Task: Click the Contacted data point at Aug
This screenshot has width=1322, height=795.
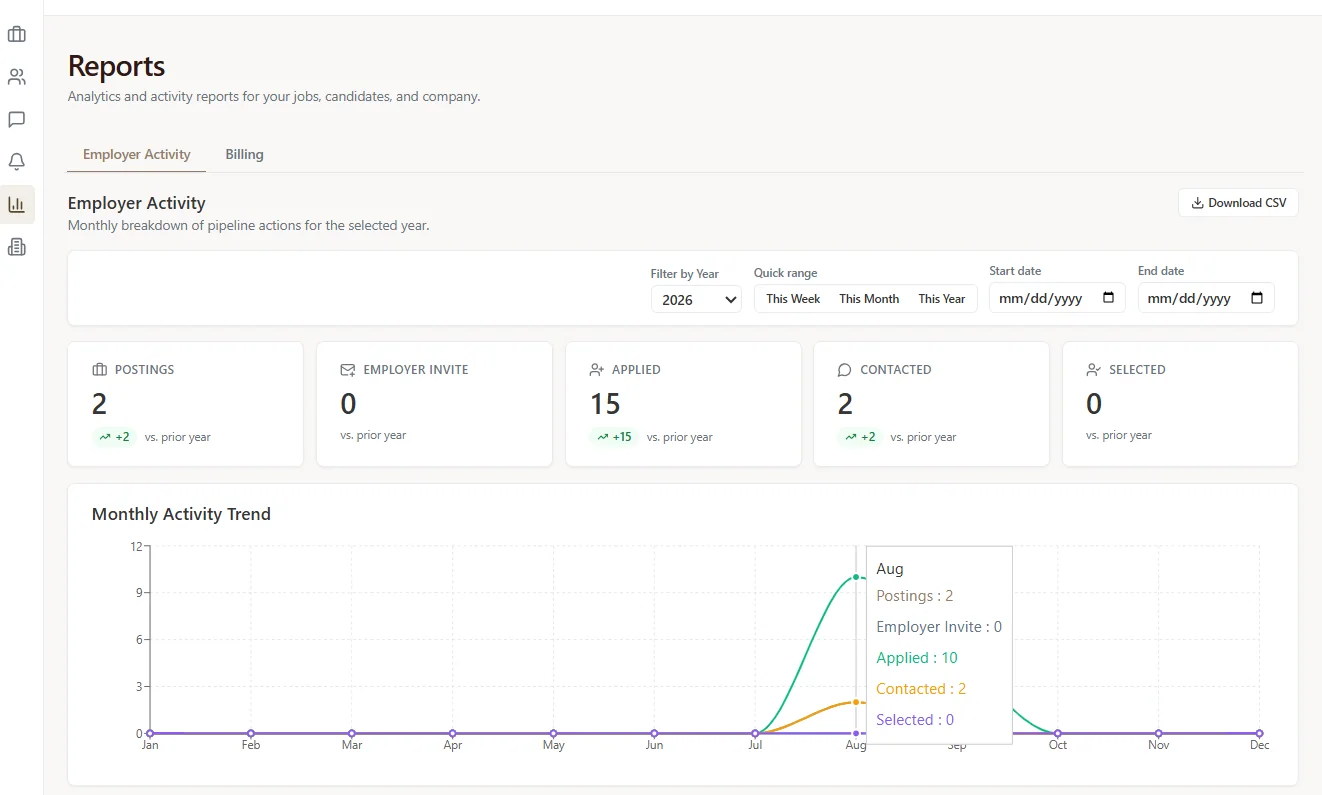Action: coord(856,702)
